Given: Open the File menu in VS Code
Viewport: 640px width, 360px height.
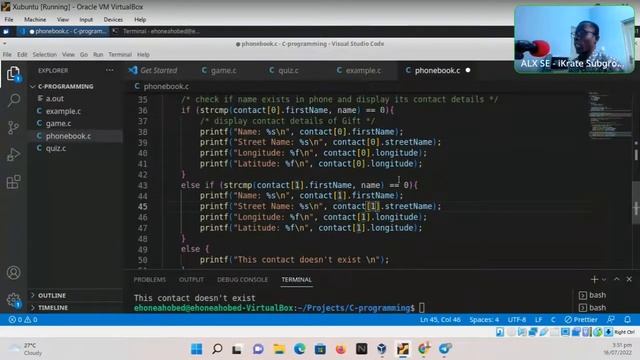Looking at the screenshot, I should coord(7,54).
